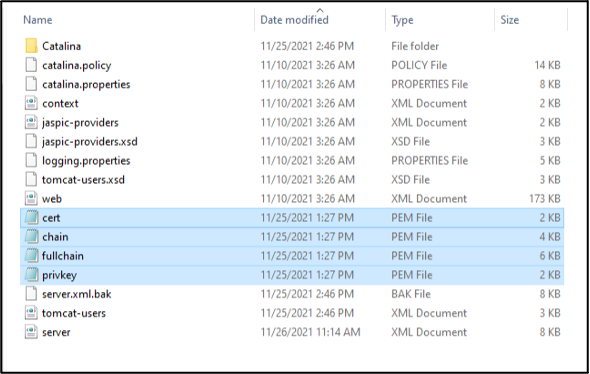Click the tomcat-users XML document icon
590x374 pixels.
point(32,313)
